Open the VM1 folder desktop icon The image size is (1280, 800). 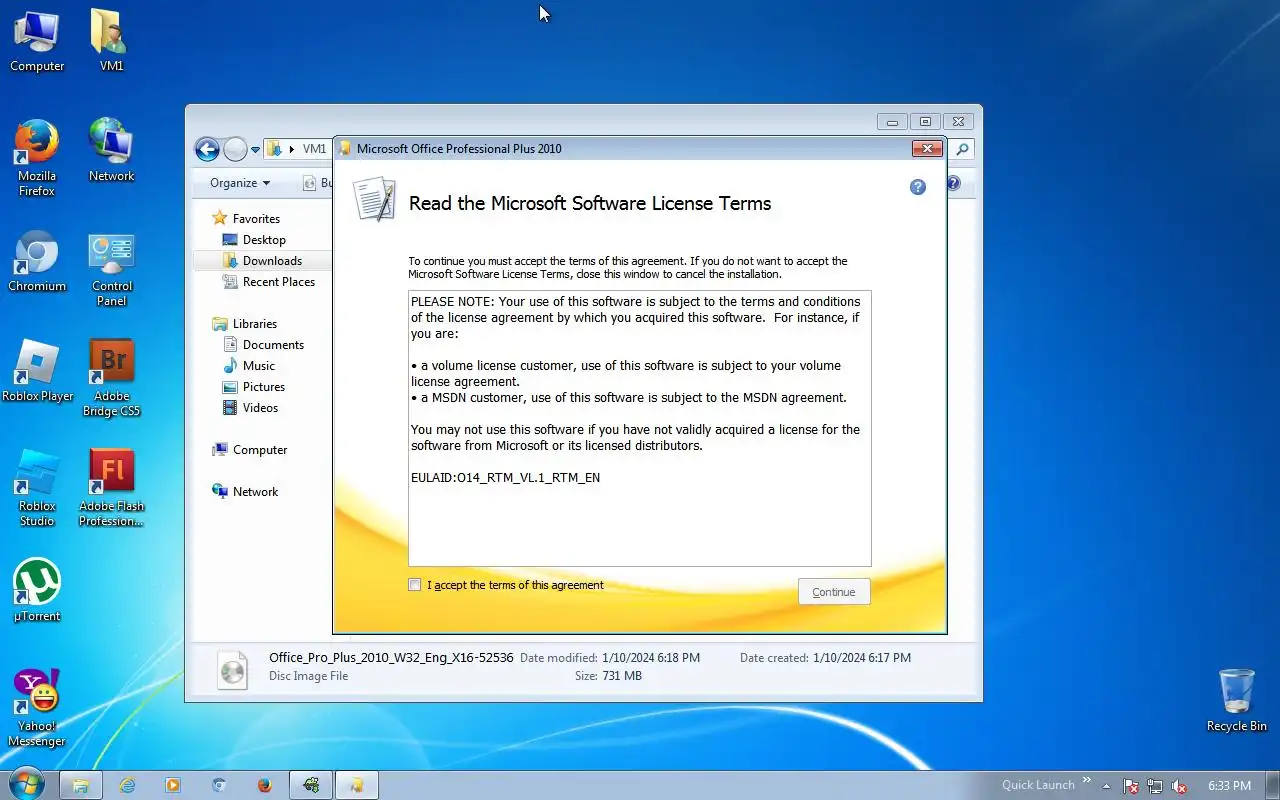(x=111, y=41)
